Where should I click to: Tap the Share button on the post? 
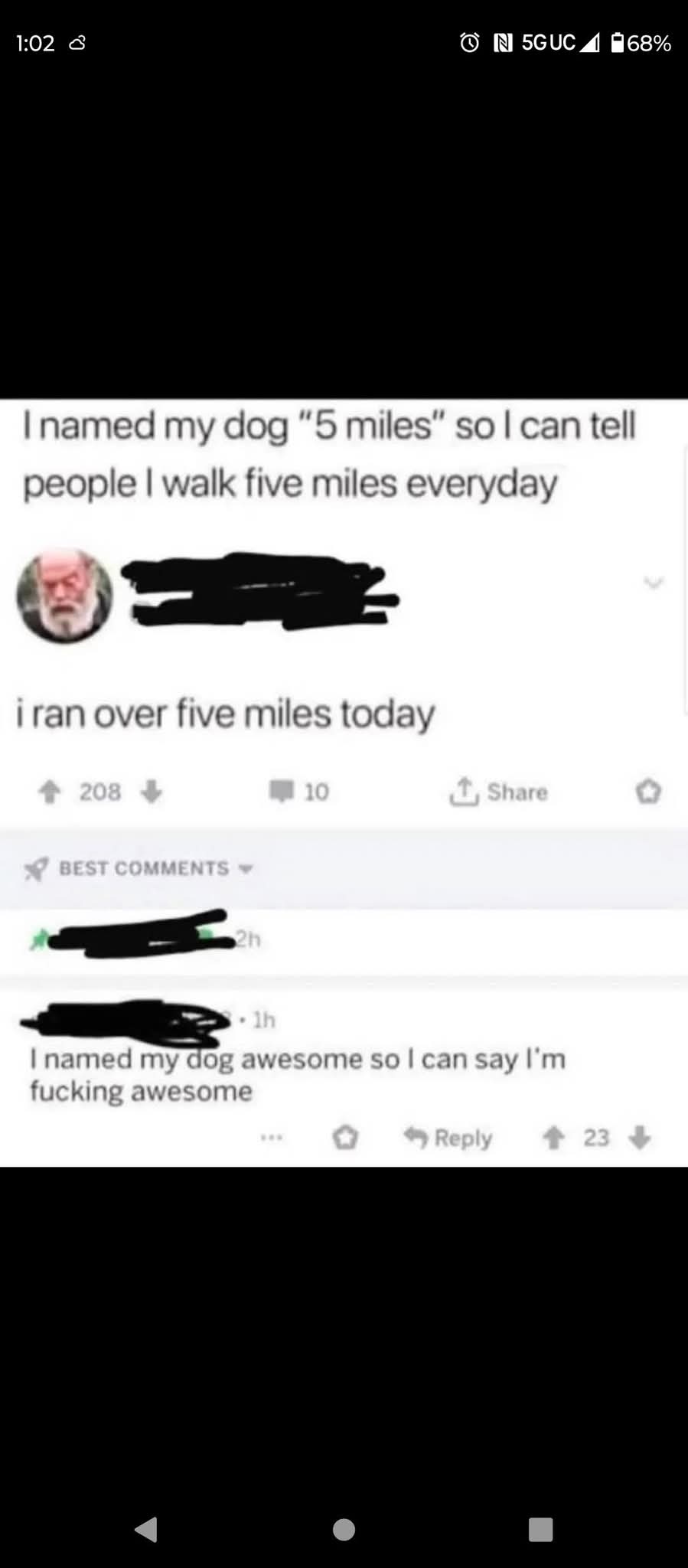pyautogui.click(x=498, y=791)
